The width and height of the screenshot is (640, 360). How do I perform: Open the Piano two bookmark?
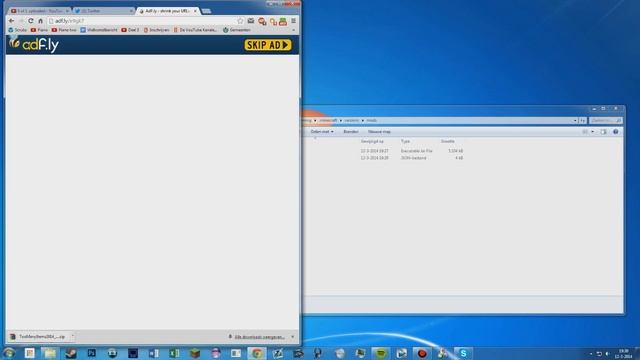tap(64, 30)
